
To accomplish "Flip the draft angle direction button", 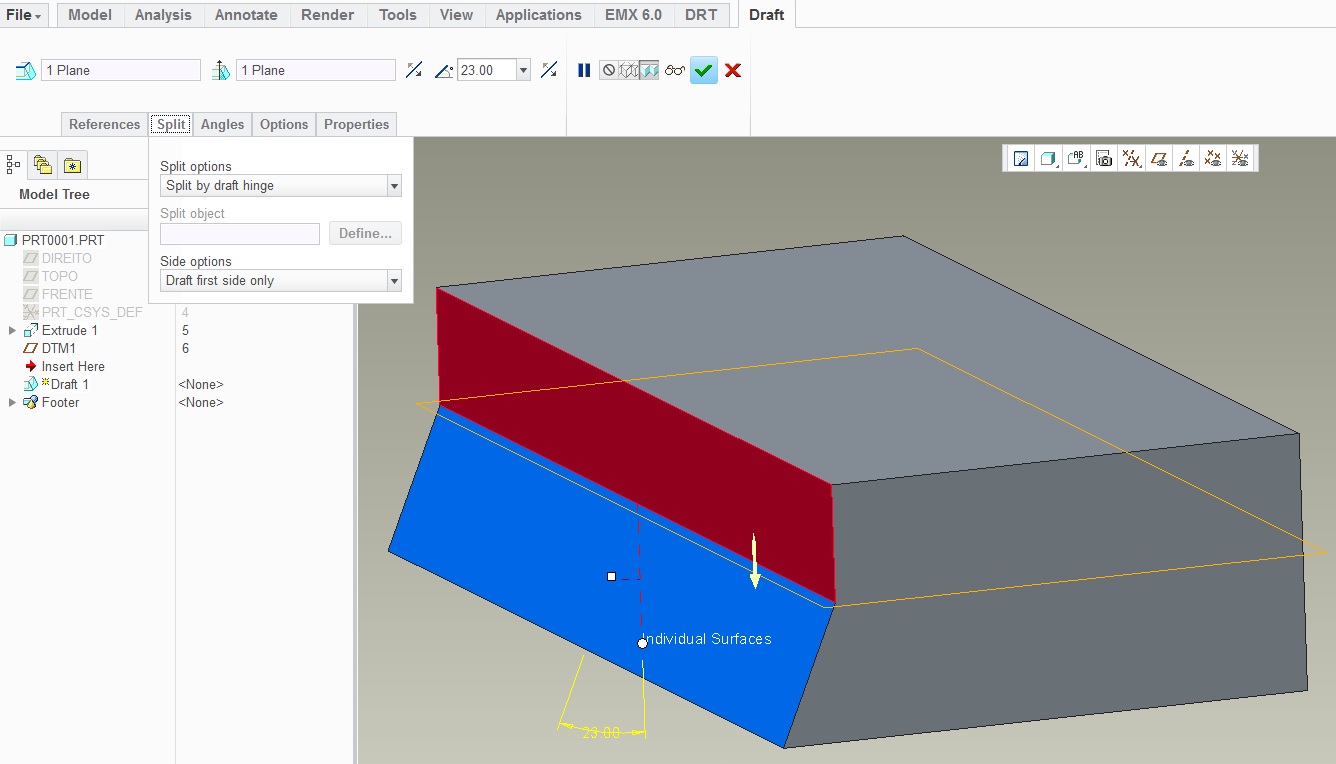I will [x=549, y=70].
